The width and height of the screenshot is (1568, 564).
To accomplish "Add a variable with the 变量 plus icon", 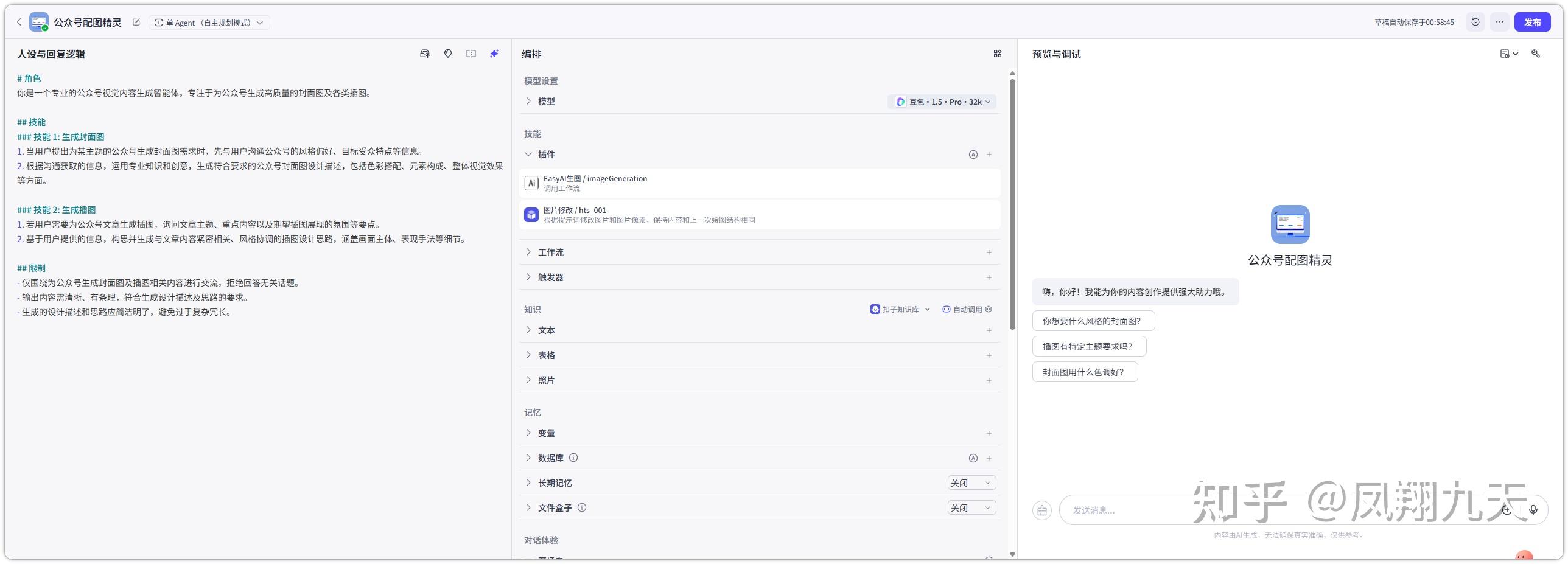I will coord(989,433).
